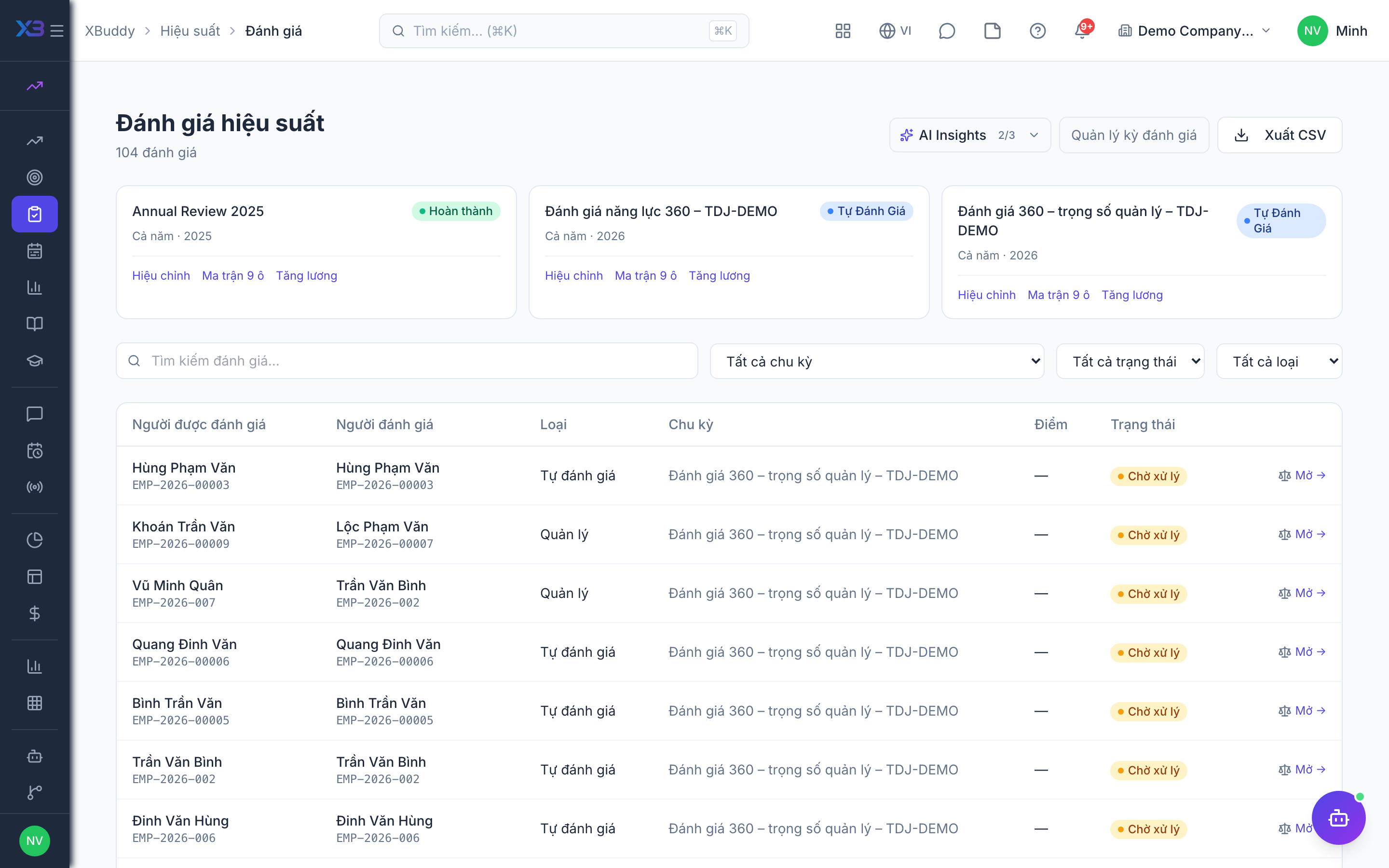The height and width of the screenshot is (868, 1389).
Task: Open the sidebar git branch icon
Action: (x=34, y=792)
